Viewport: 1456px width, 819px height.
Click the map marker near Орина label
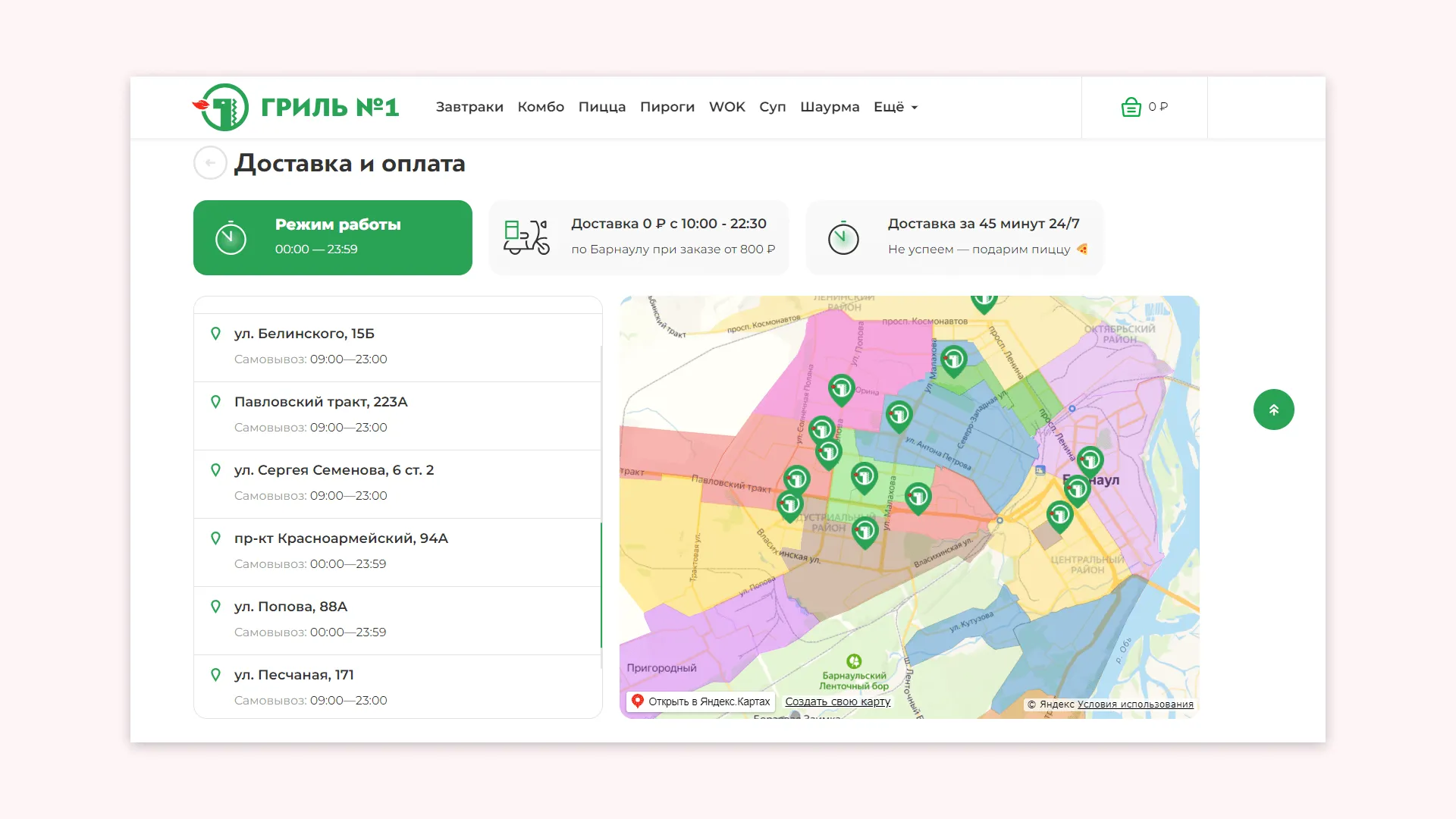[841, 390]
